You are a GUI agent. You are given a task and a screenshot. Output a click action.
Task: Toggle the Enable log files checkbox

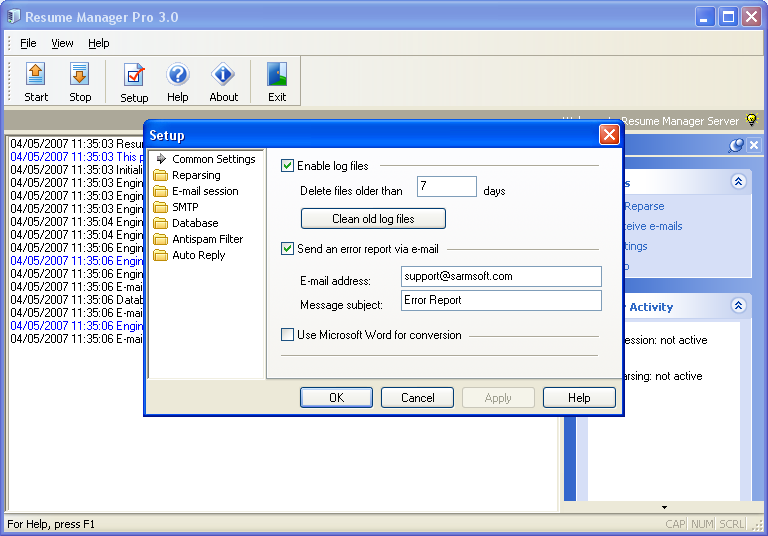288,166
